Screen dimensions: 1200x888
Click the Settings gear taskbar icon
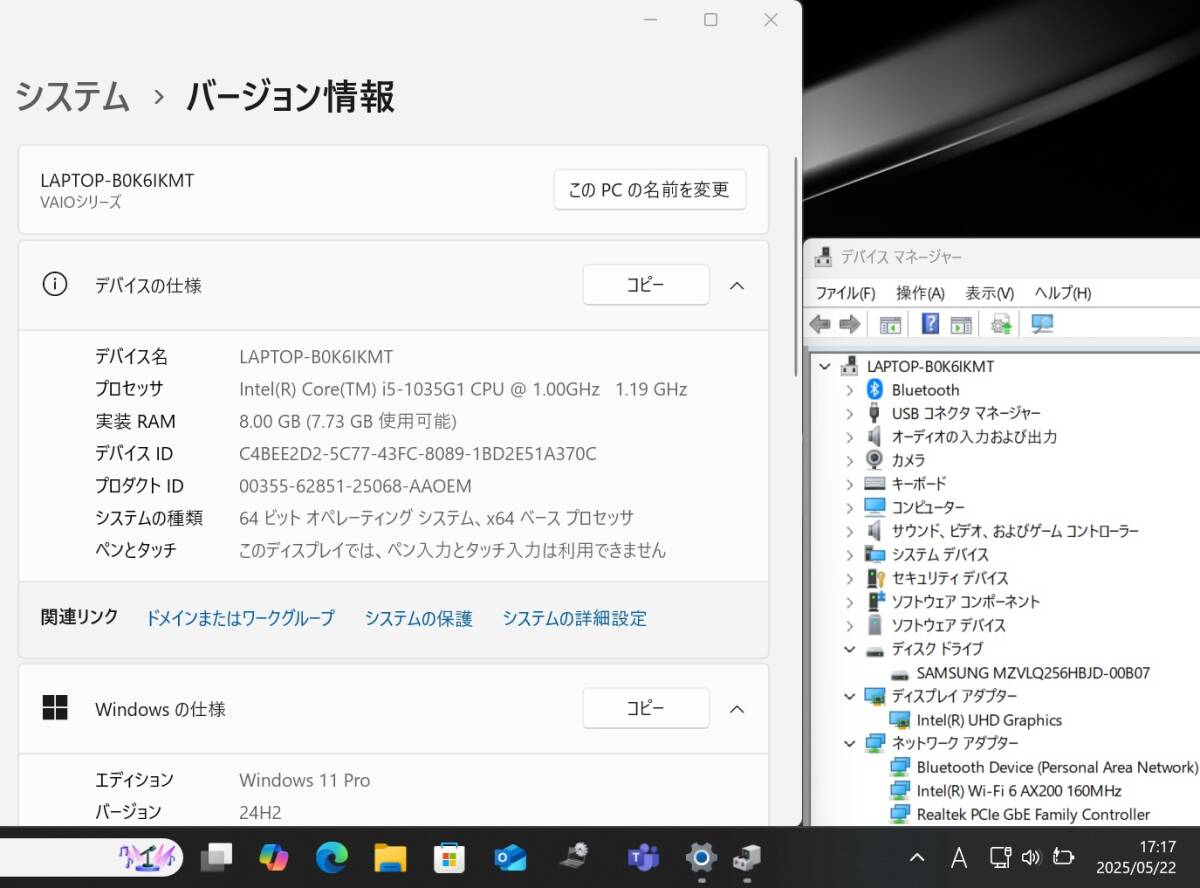[x=701, y=857]
